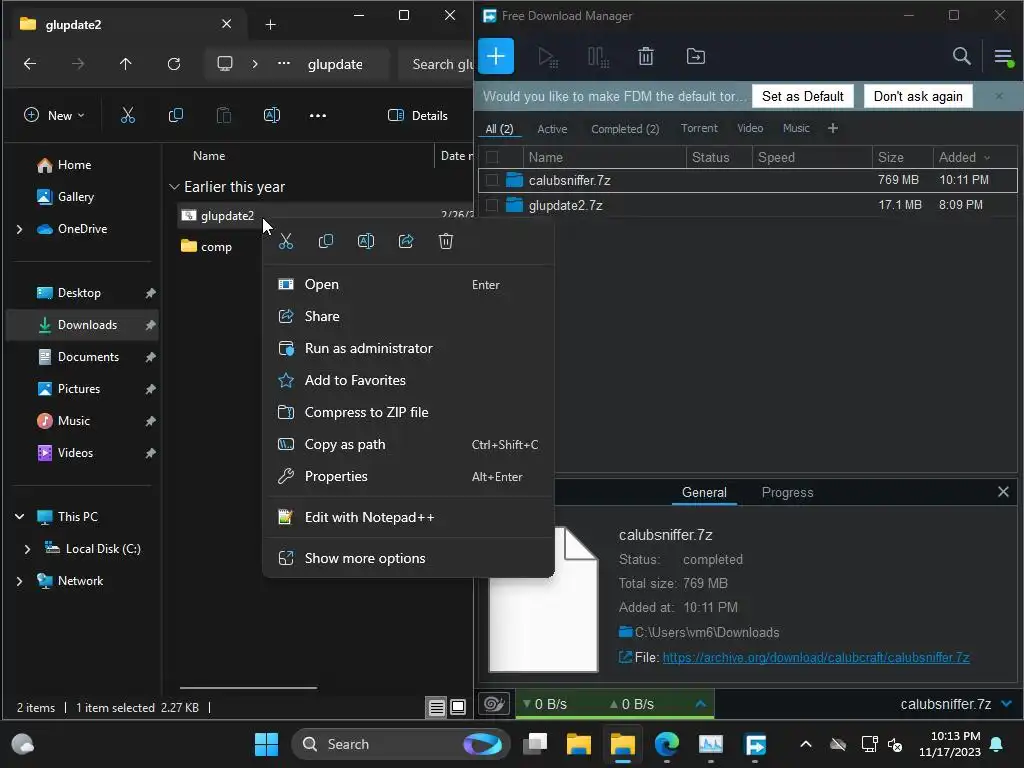The image size is (1024, 768).
Task: Switch to the Completed (2) tab
Action: 624,129
